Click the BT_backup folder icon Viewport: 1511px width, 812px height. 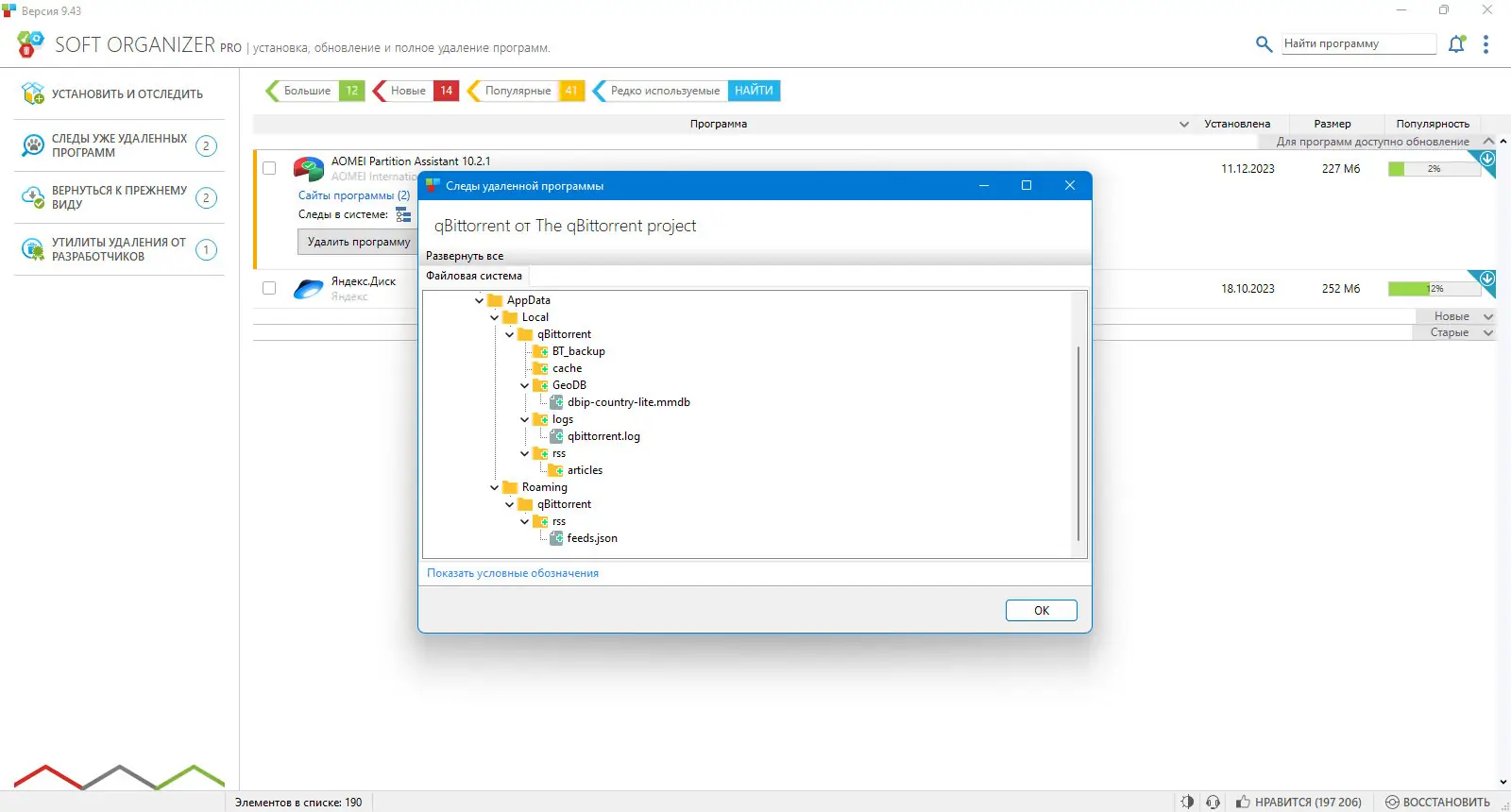tap(540, 351)
